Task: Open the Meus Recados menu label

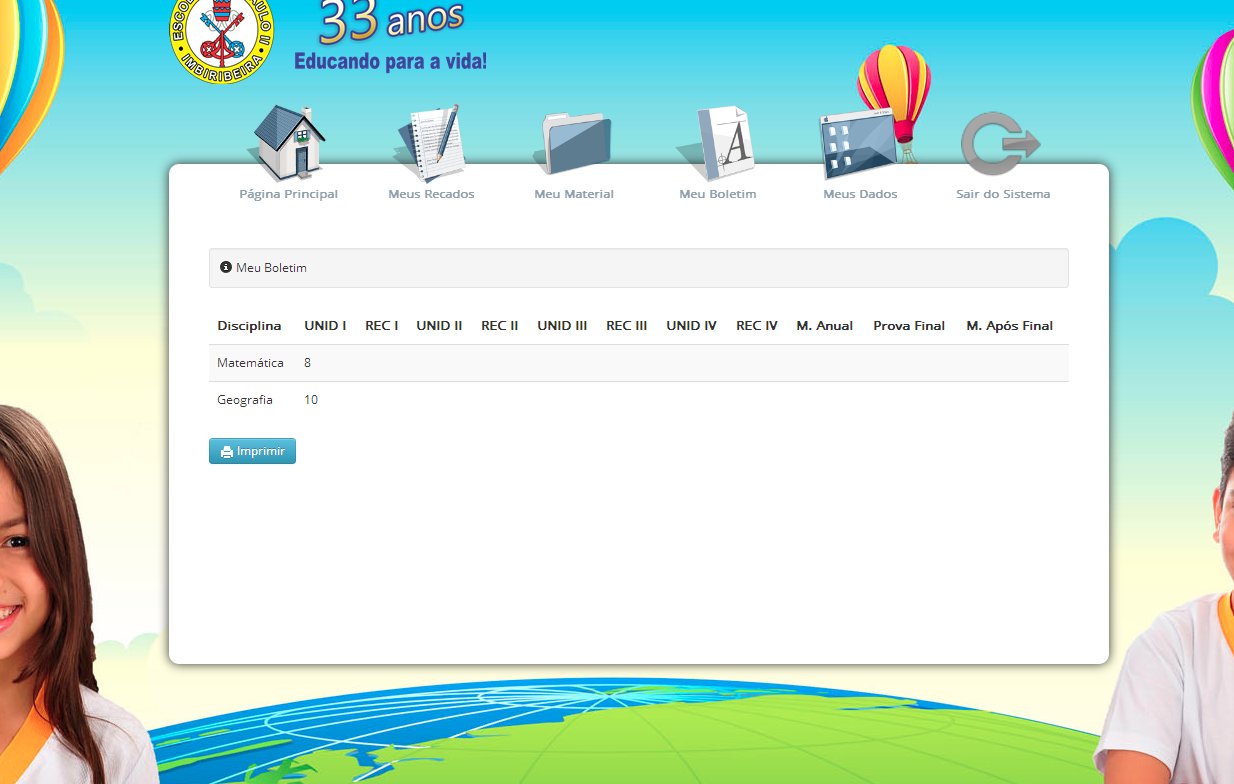Action: pyautogui.click(x=431, y=194)
